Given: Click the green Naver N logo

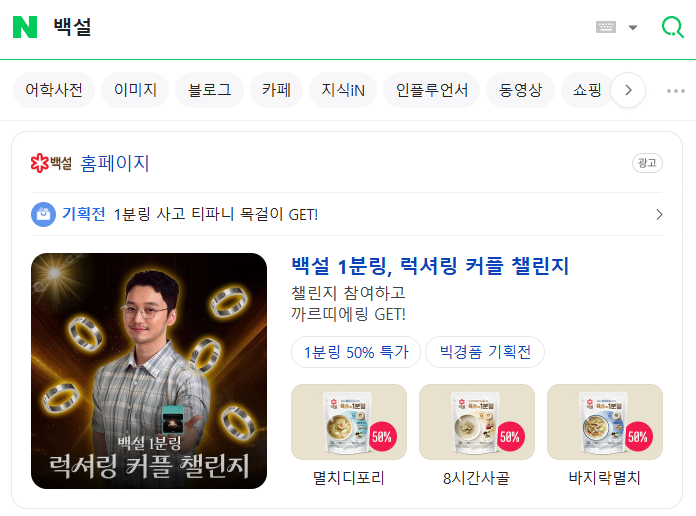Looking at the screenshot, I should point(25,27).
